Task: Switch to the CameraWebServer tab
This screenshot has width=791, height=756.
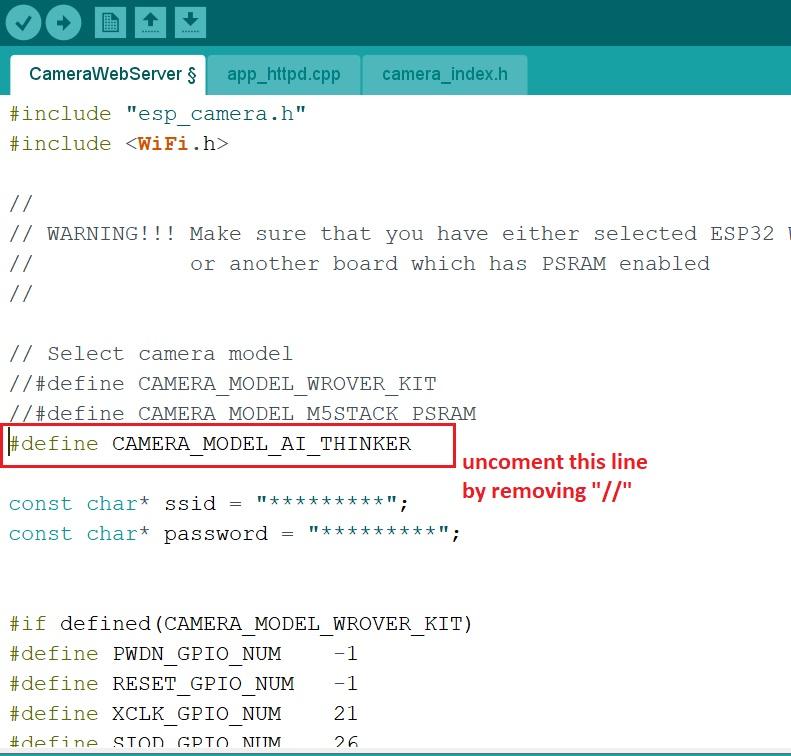Action: coord(107,74)
